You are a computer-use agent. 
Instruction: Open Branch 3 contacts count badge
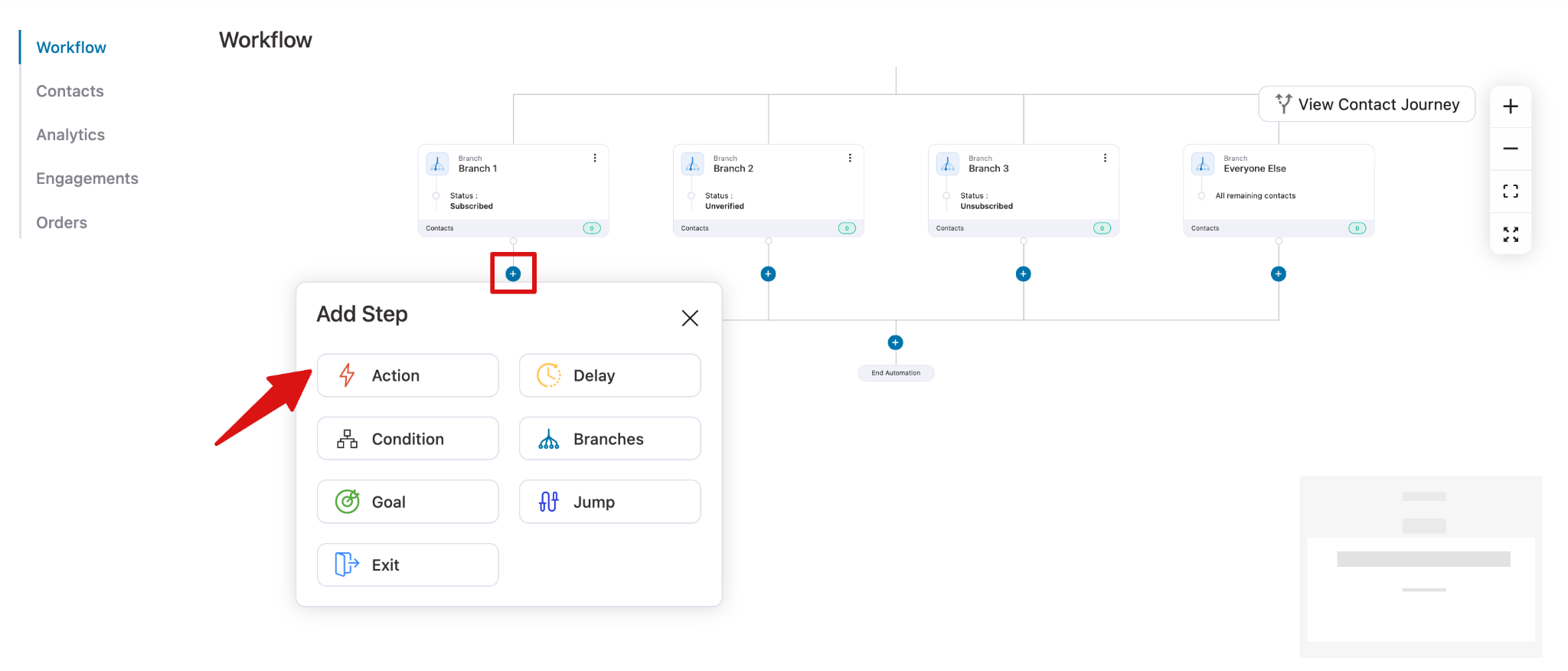1102,228
